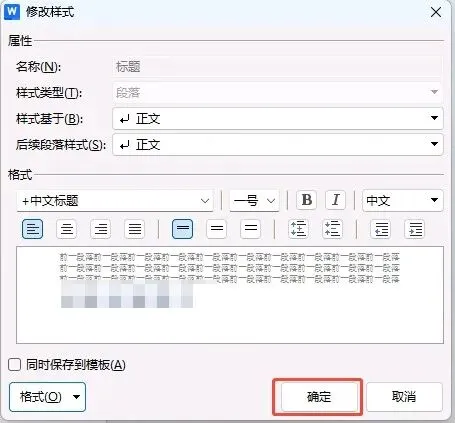The height and width of the screenshot is (423, 455).
Task: Open the +中文标题 font dropdown
Action: tap(115, 201)
